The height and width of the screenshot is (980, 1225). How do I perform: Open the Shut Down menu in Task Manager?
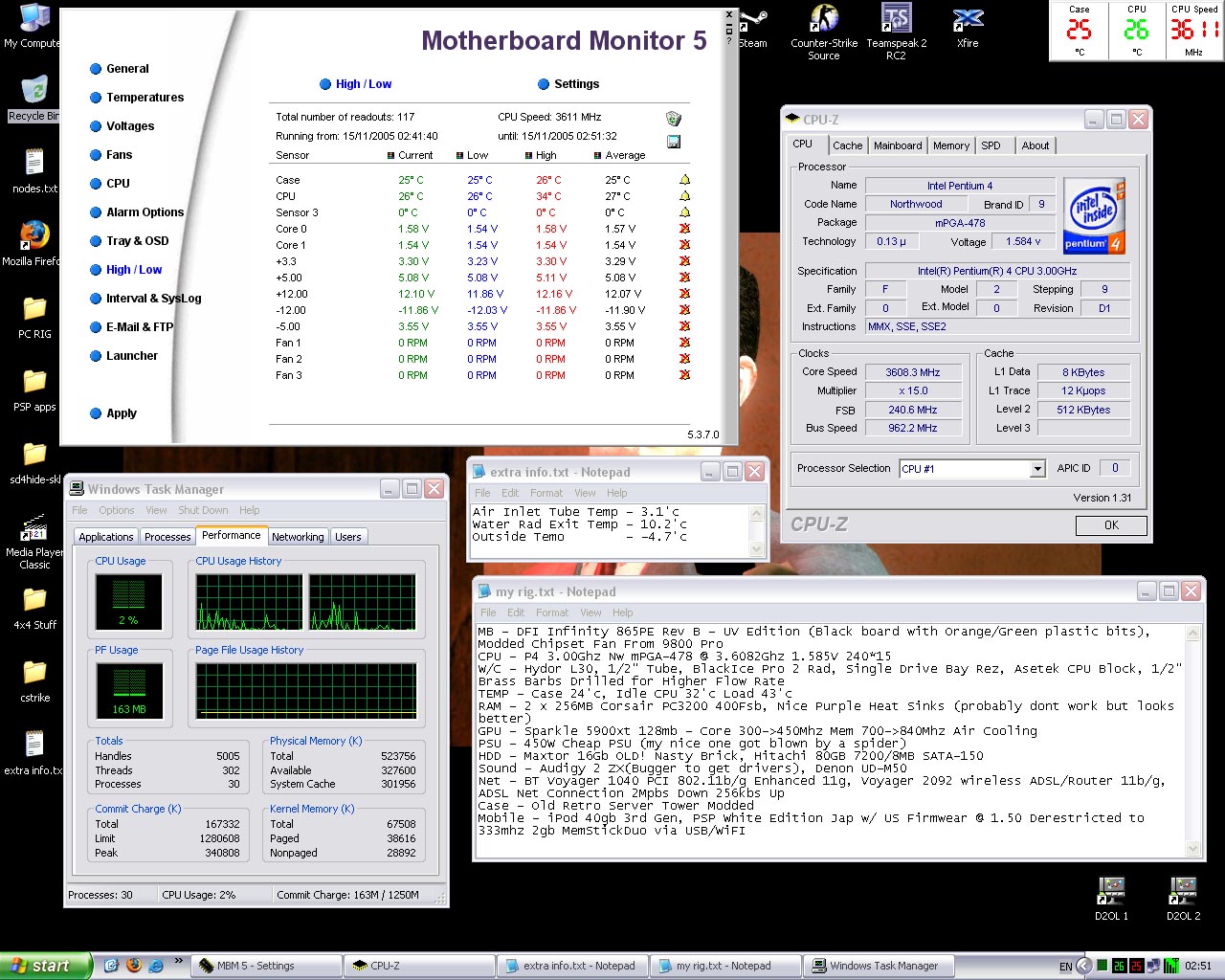[203, 510]
